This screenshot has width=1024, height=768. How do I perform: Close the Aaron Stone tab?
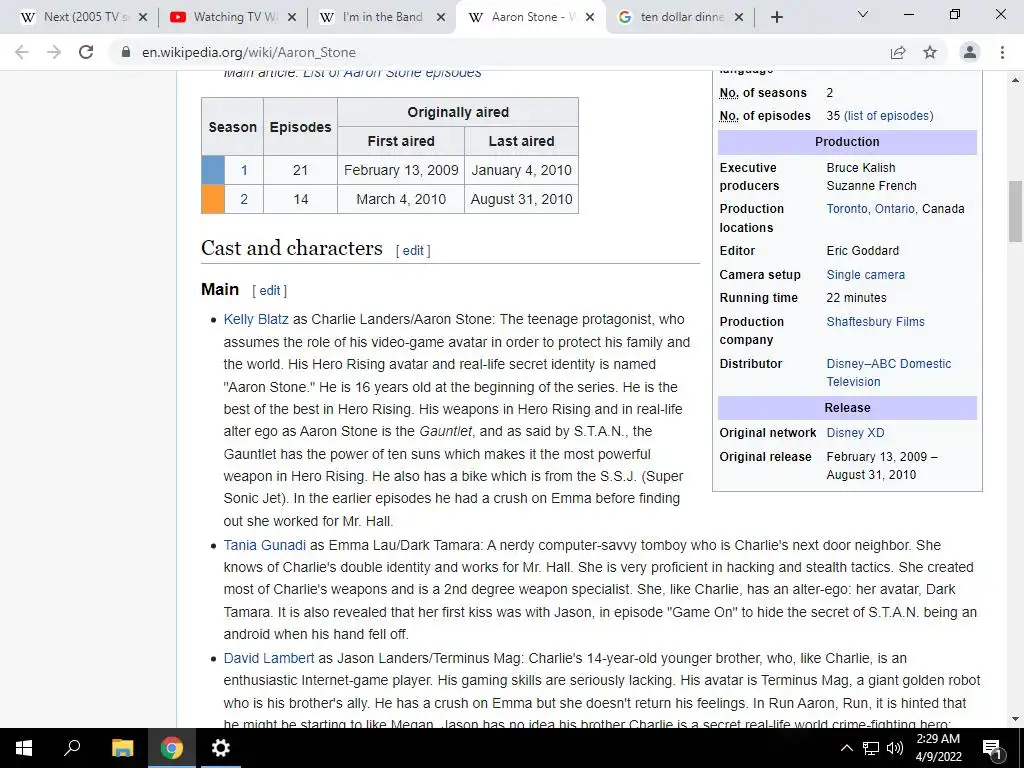click(590, 17)
